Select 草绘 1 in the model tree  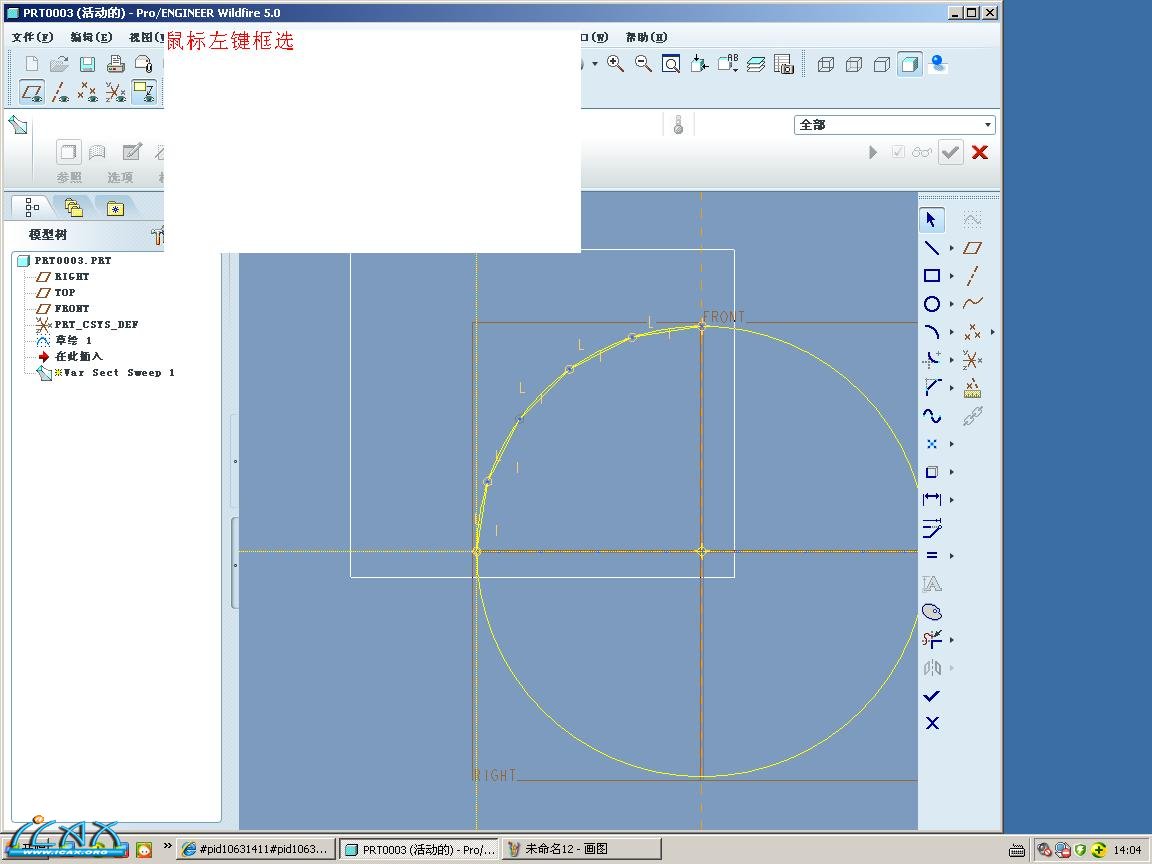(x=73, y=340)
